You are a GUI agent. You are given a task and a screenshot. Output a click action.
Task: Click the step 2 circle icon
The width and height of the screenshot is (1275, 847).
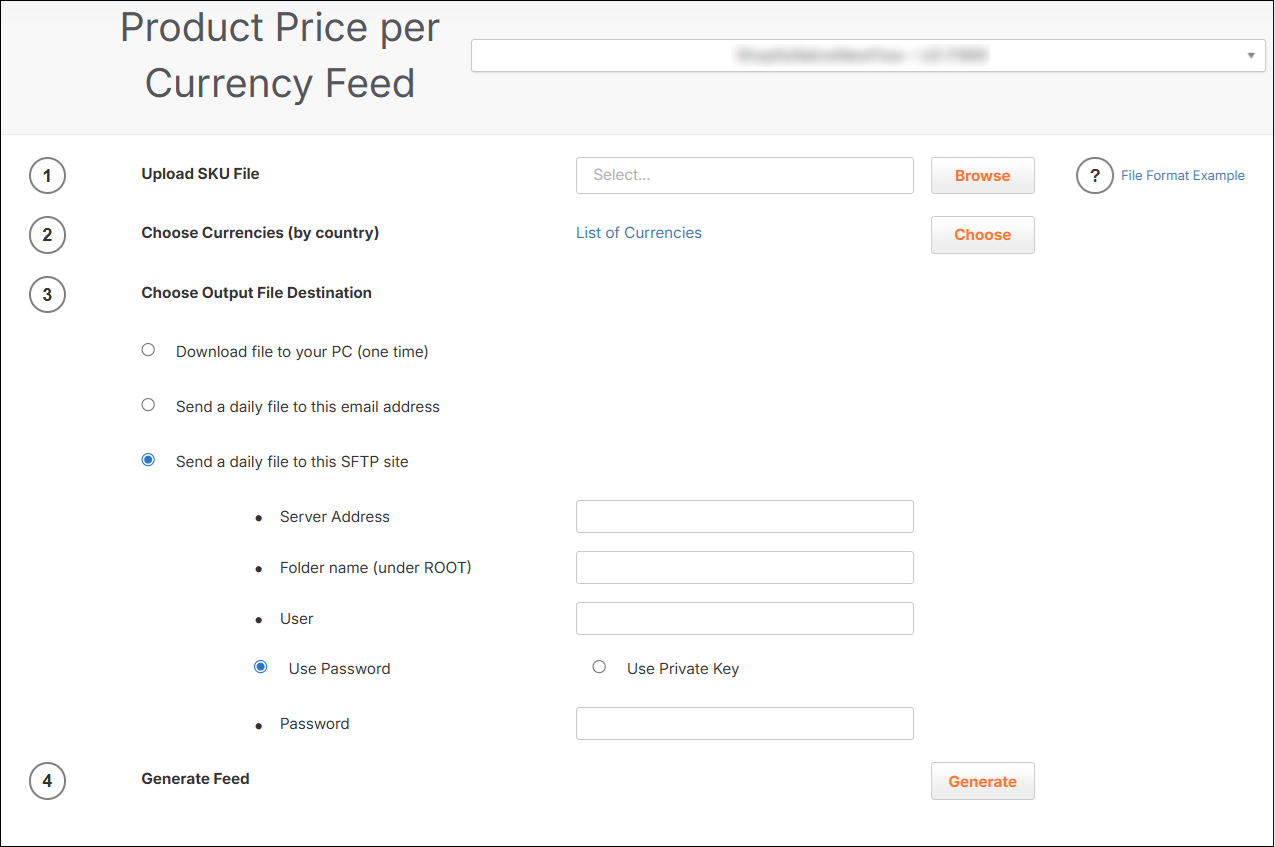pyautogui.click(x=47, y=235)
